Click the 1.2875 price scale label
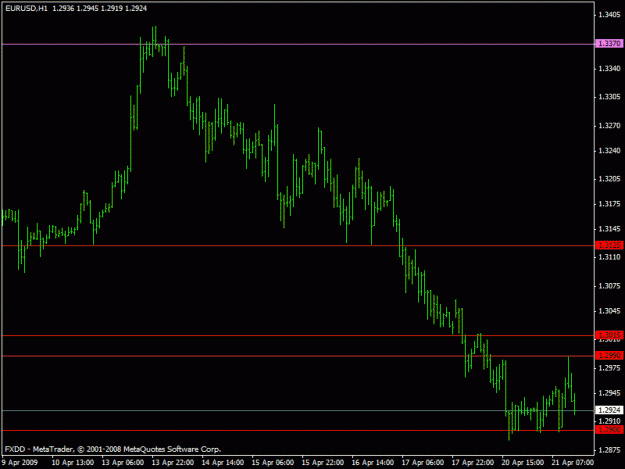The image size is (625, 469). tap(609, 450)
